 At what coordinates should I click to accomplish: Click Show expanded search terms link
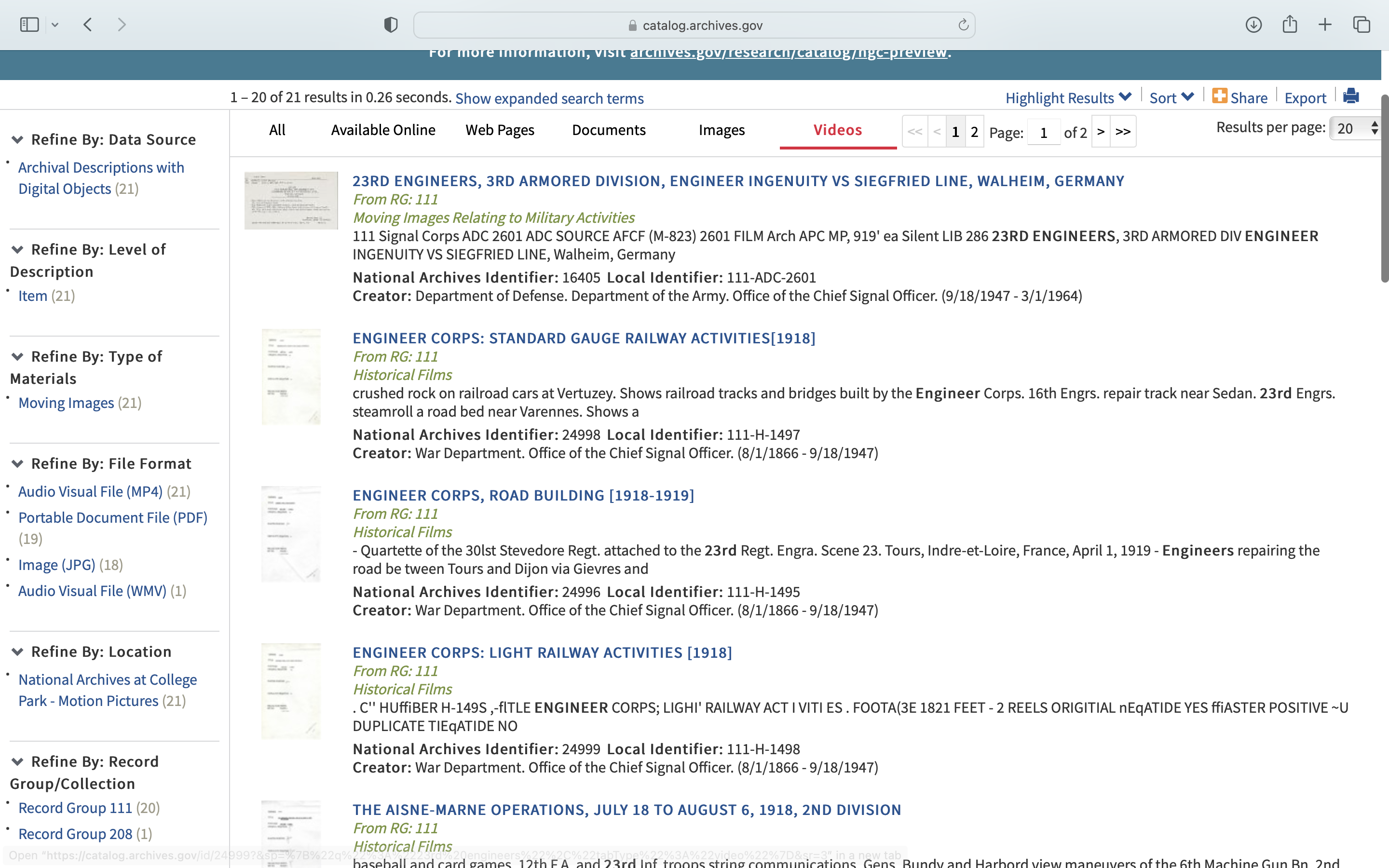click(549, 98)
